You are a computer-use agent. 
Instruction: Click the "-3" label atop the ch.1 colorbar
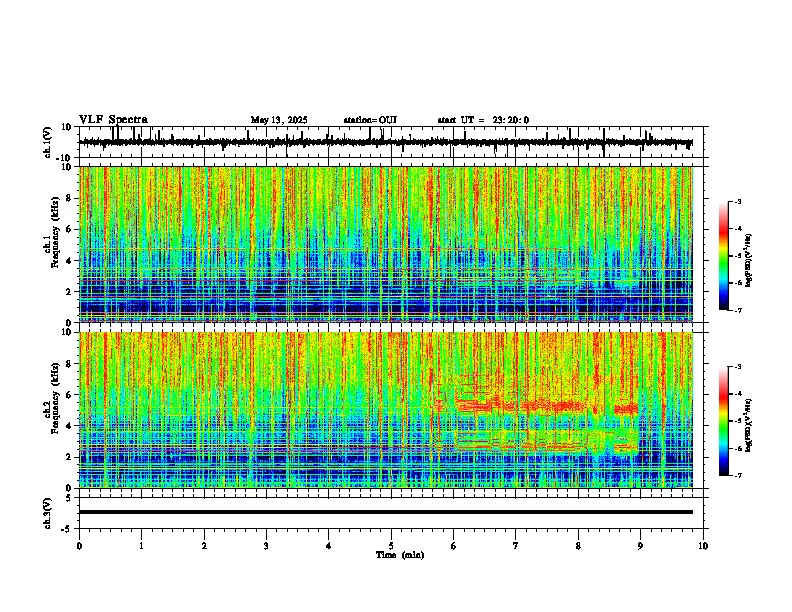(x=737, y=201)
